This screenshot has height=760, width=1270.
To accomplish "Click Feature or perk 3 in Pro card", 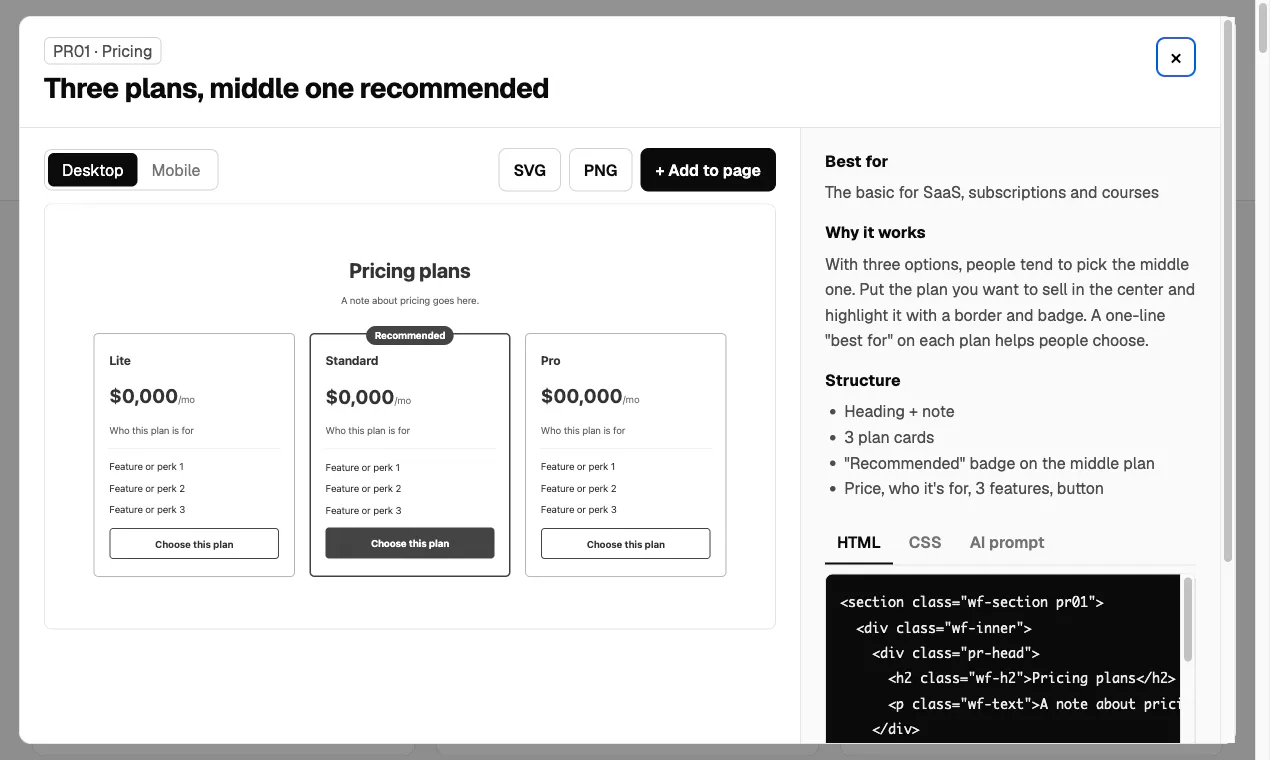I will [579, 510].
